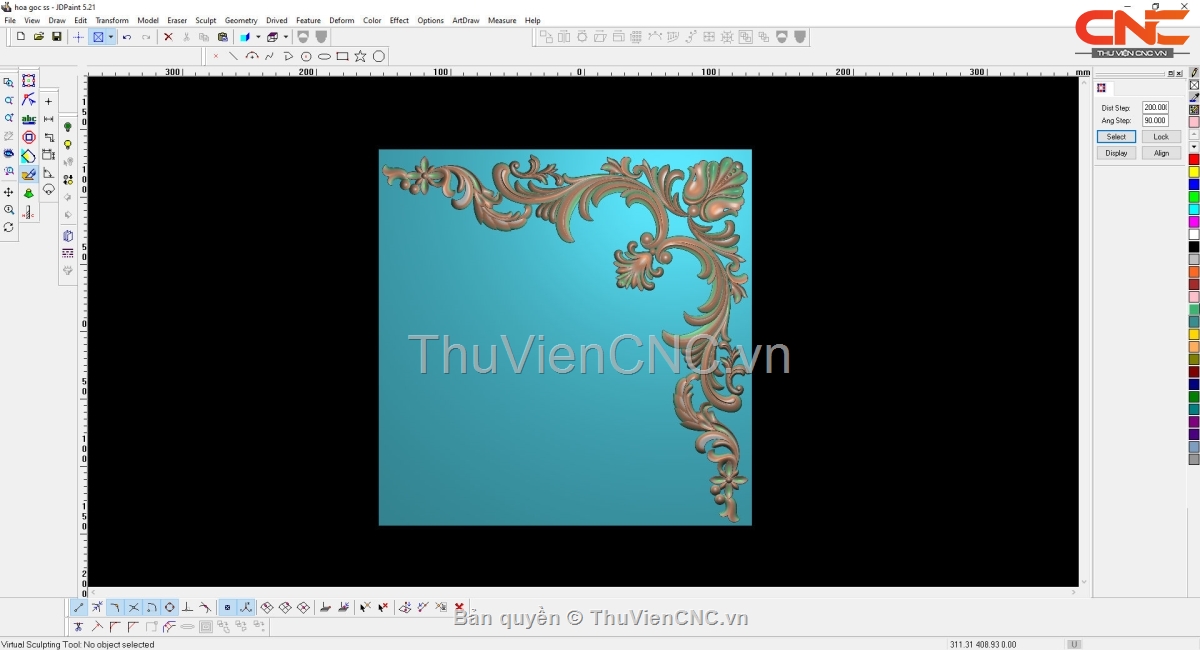Click the Save file icon
1200x650 pixels.
click(57, 37)
